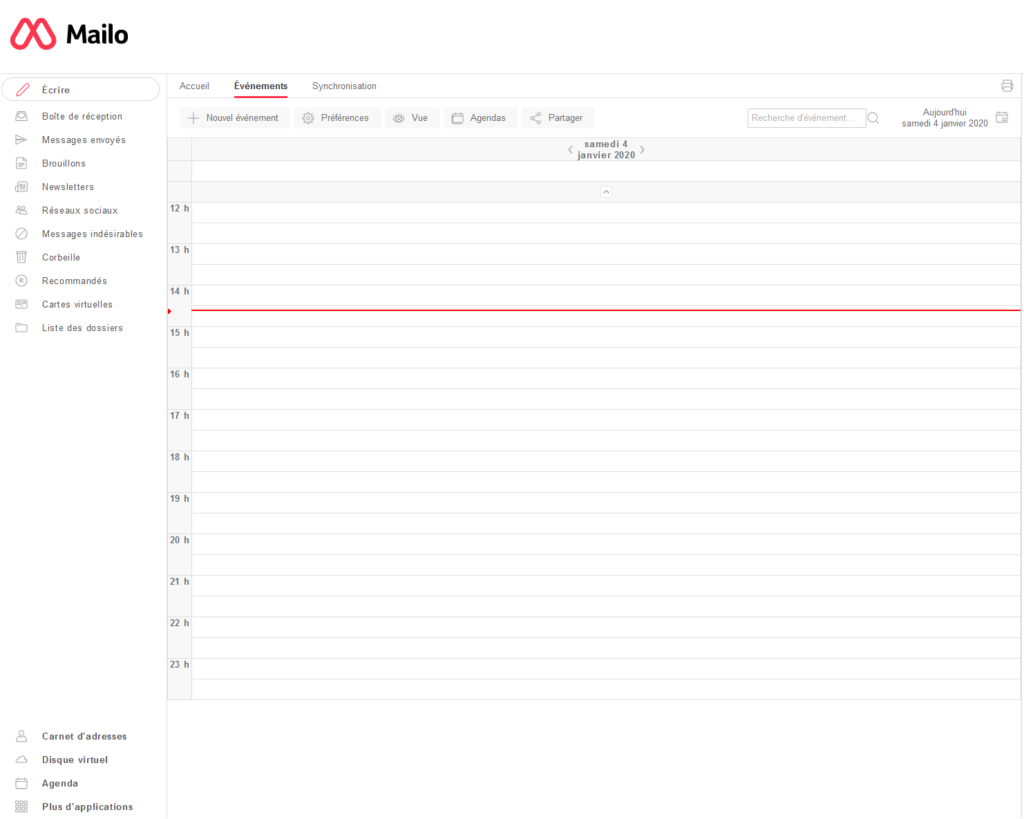This screenshot has height=819, width=1024.
Task: Open Réseaux sociaux folder
Action: pos(80,210)
